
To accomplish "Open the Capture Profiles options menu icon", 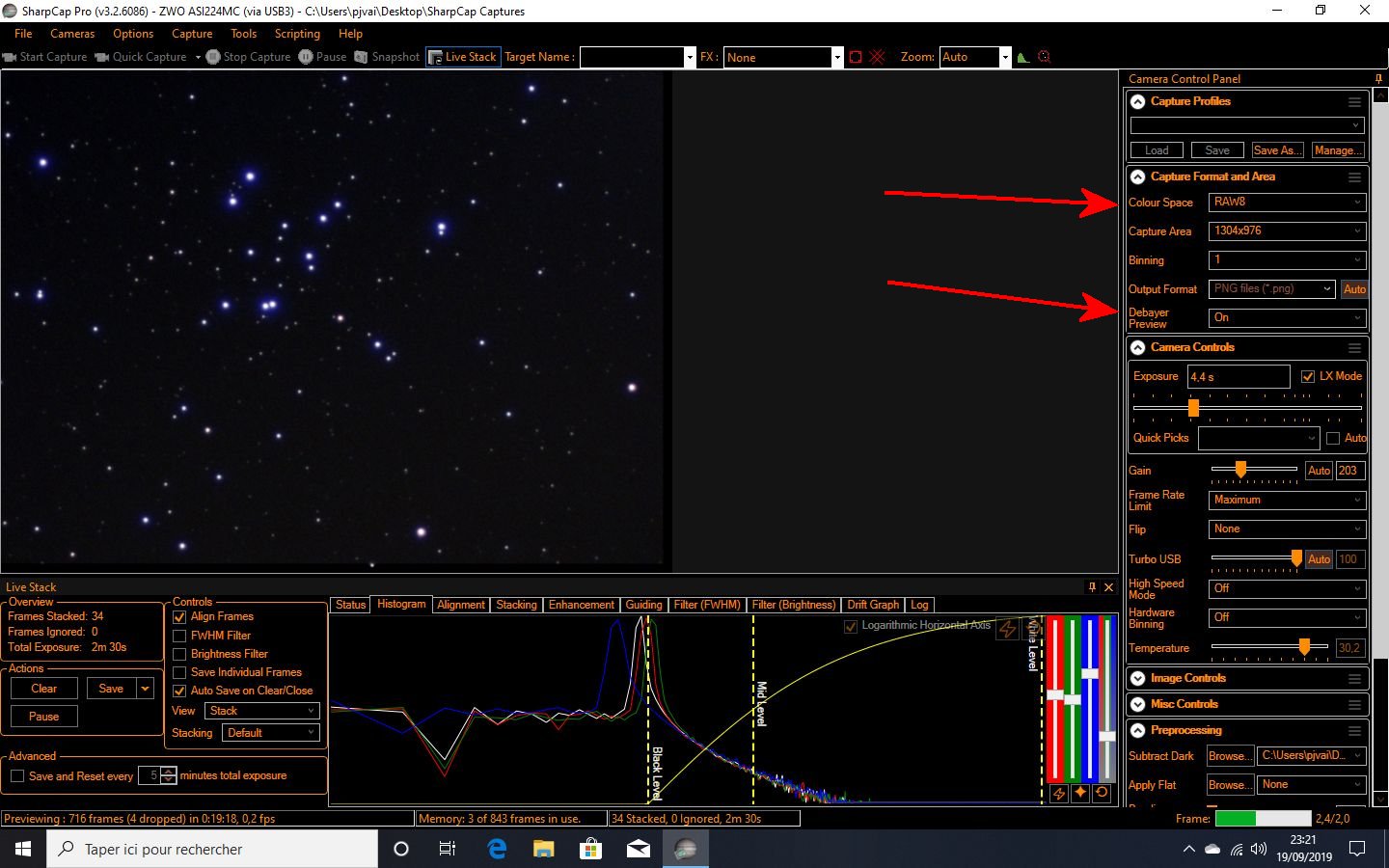I will click(1354, 101).
